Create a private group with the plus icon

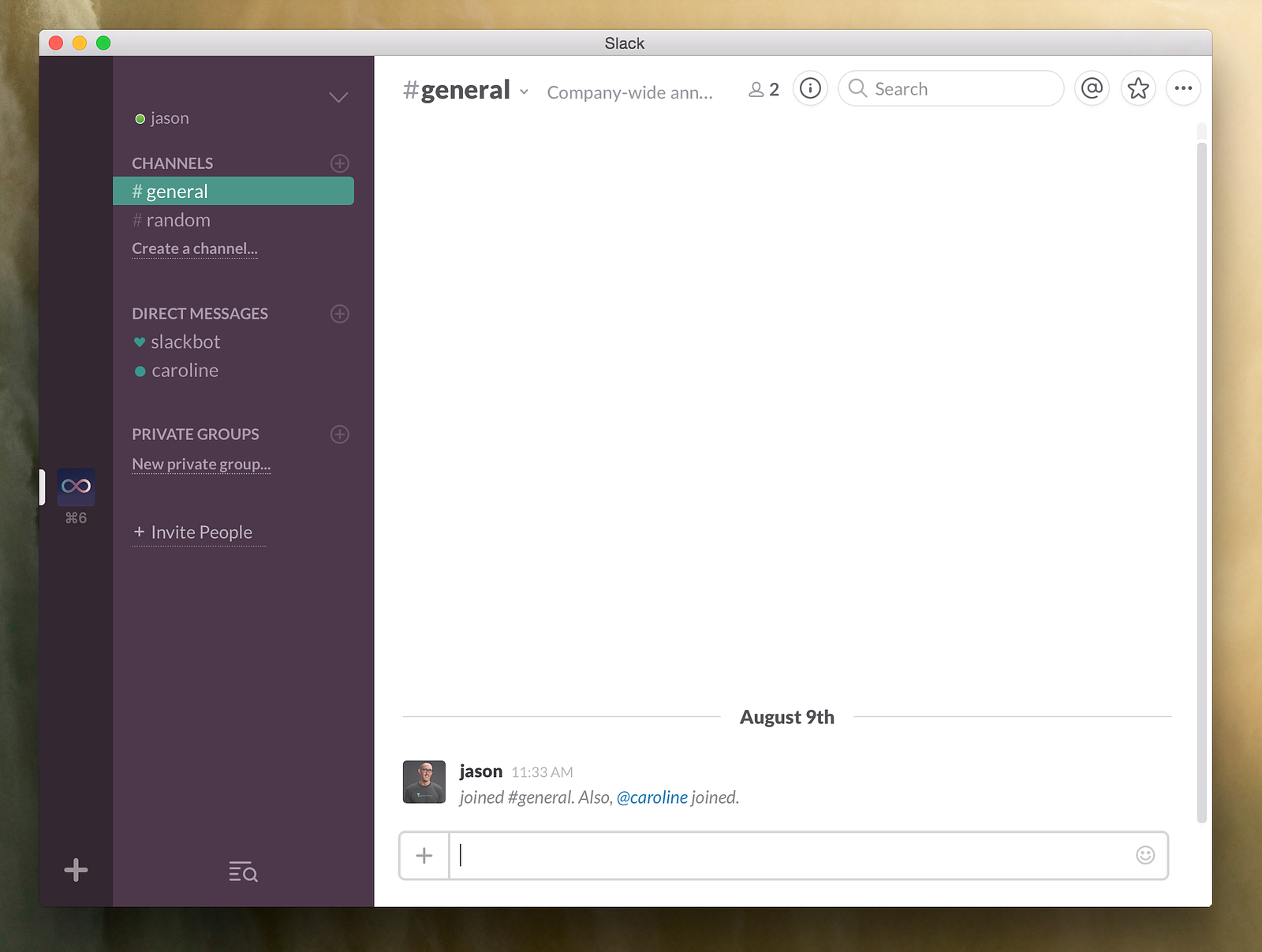click(340, 435)
